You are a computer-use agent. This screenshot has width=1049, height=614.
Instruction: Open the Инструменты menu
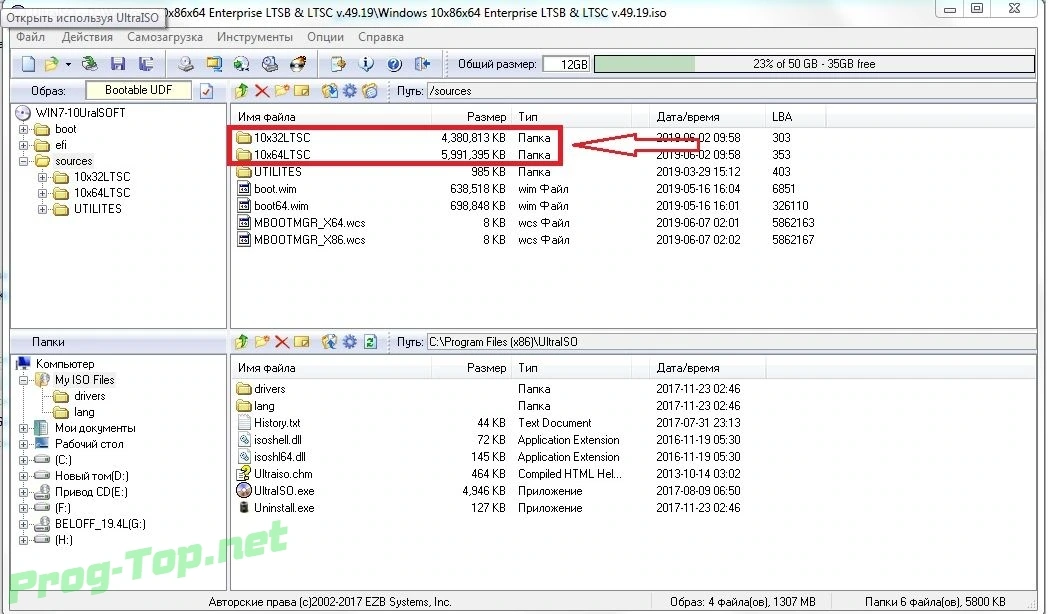255,37
